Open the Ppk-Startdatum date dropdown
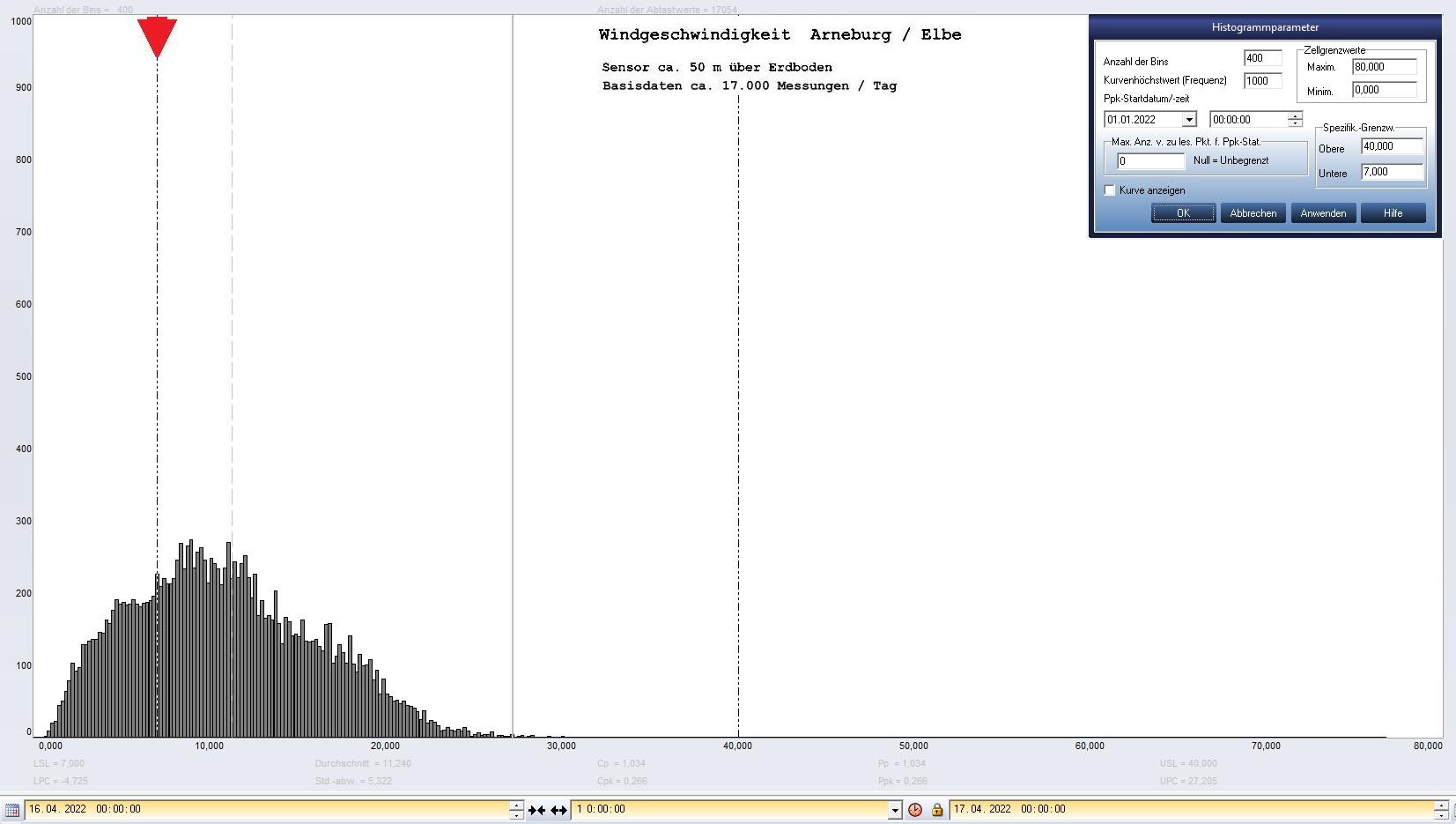Screen dimensions: 1456x824 click(1189, 120)
